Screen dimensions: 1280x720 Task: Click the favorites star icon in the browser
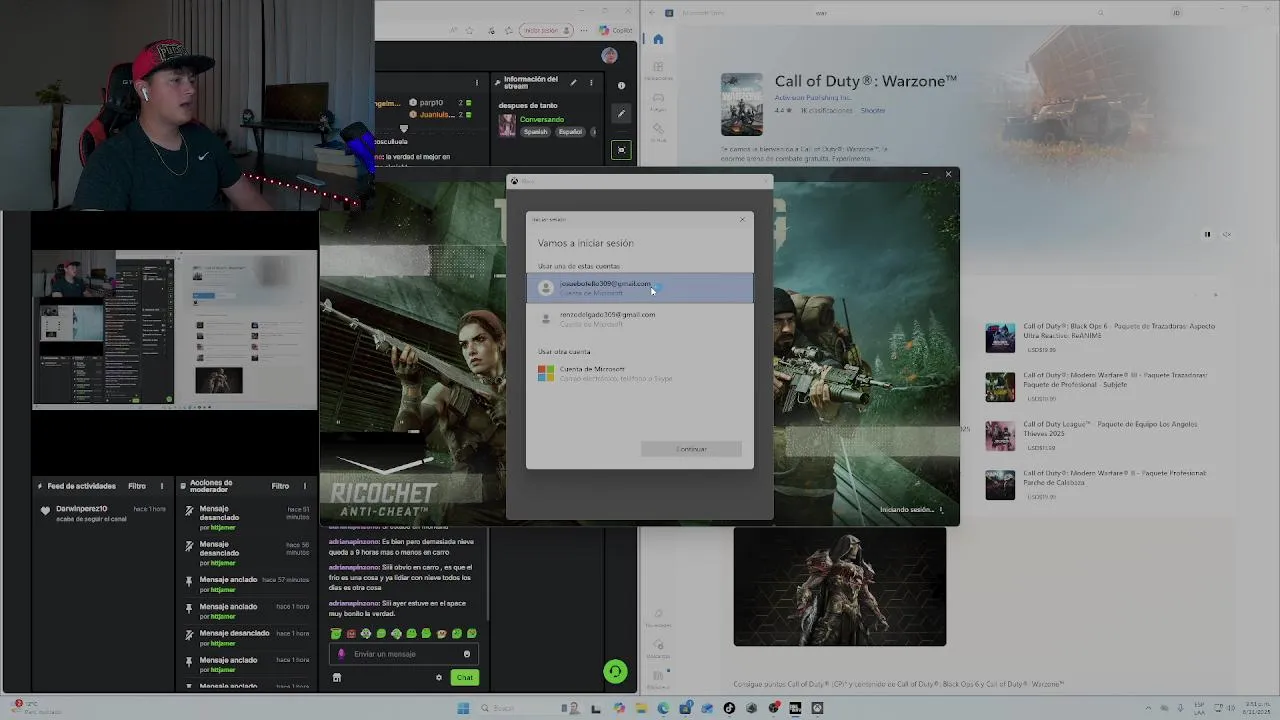(471, 30)
